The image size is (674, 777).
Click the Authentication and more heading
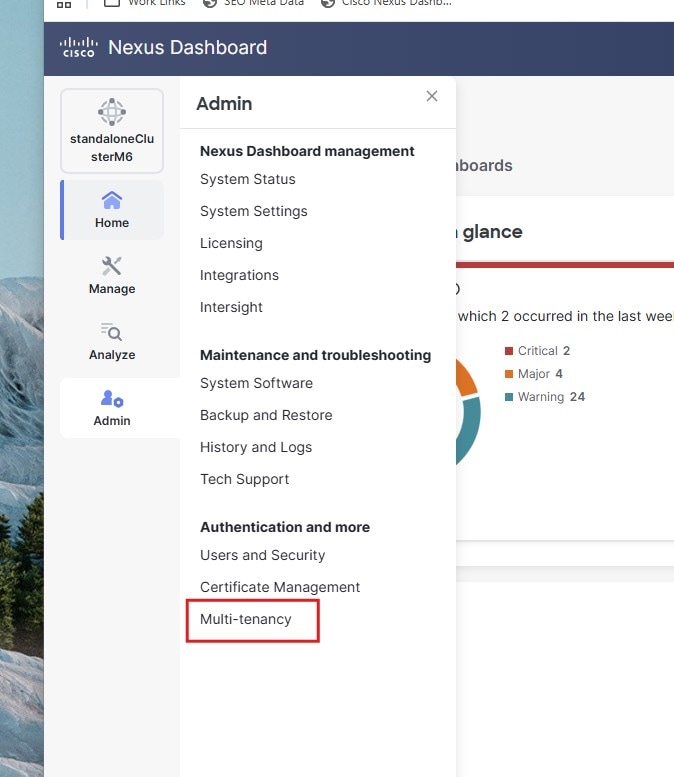point(285,527)
